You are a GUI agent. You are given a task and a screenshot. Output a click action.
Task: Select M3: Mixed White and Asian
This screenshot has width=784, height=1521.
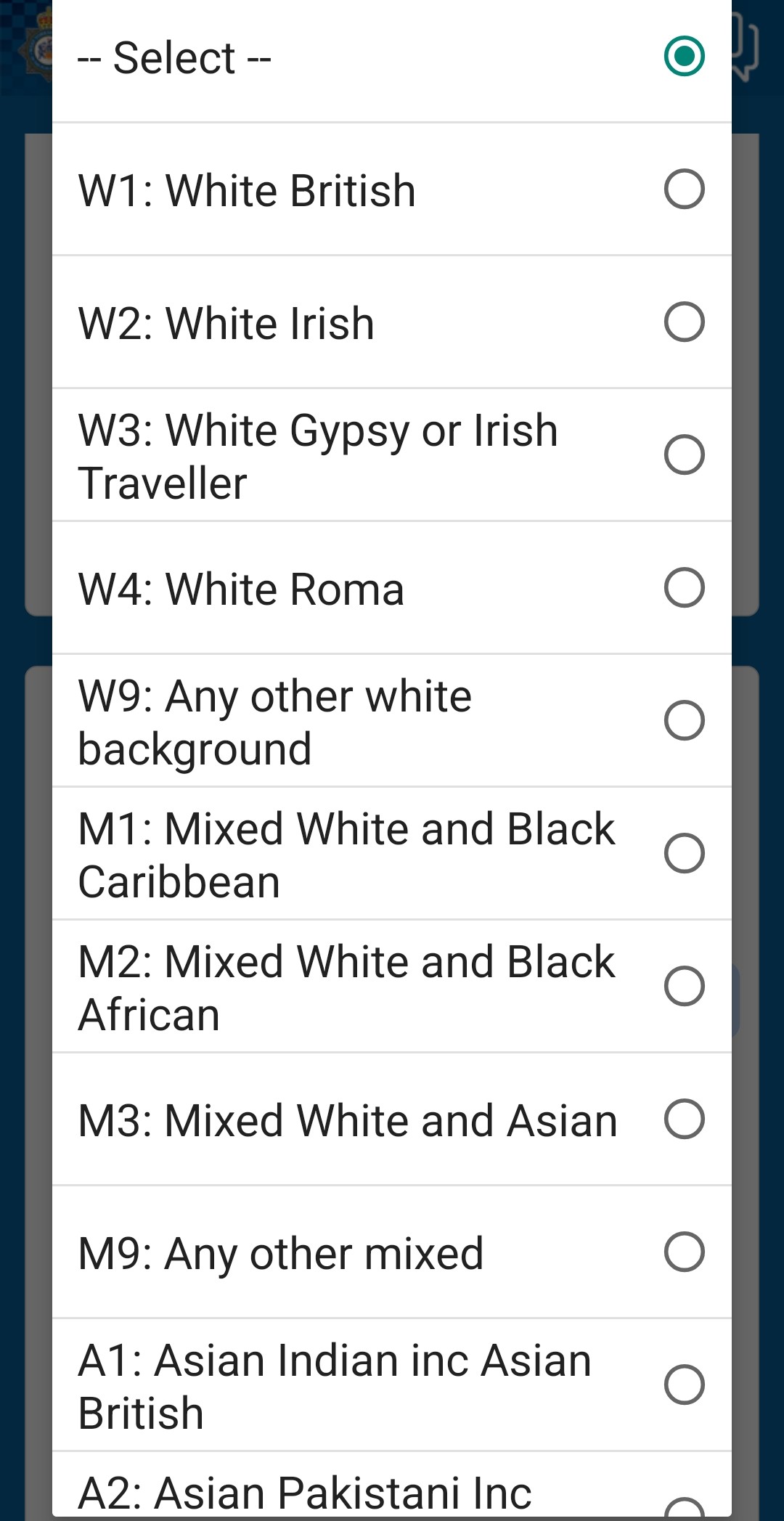392,1120
